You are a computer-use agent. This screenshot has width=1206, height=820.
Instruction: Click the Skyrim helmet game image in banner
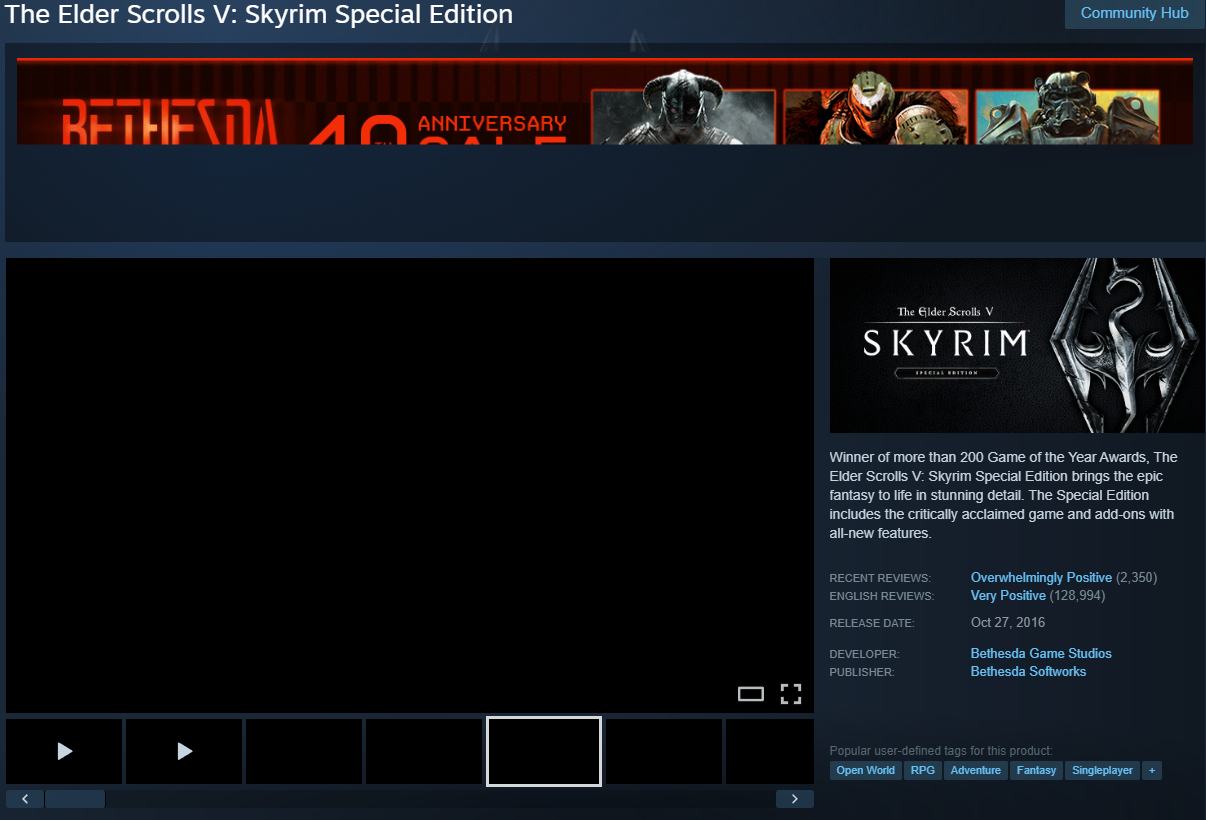684,108
